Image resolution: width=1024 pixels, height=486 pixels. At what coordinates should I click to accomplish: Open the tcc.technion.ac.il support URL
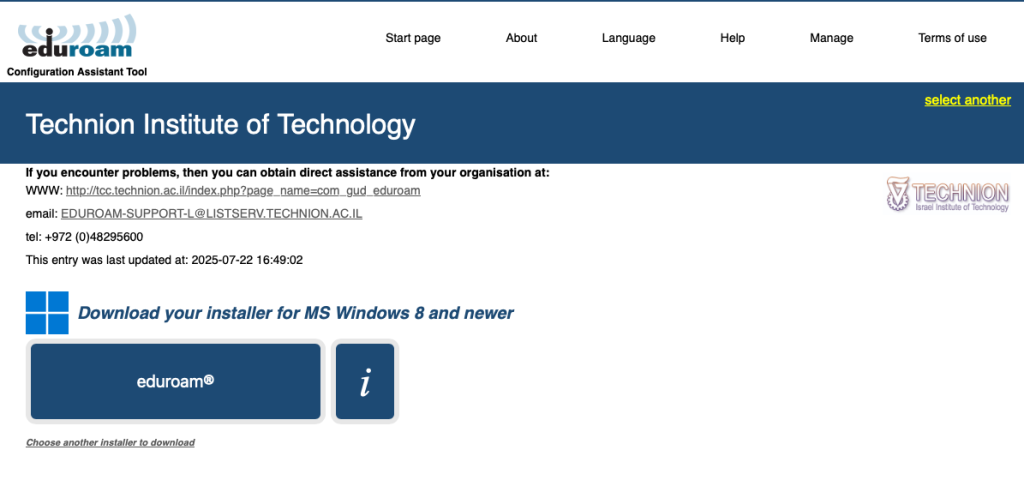click(243, 190)
